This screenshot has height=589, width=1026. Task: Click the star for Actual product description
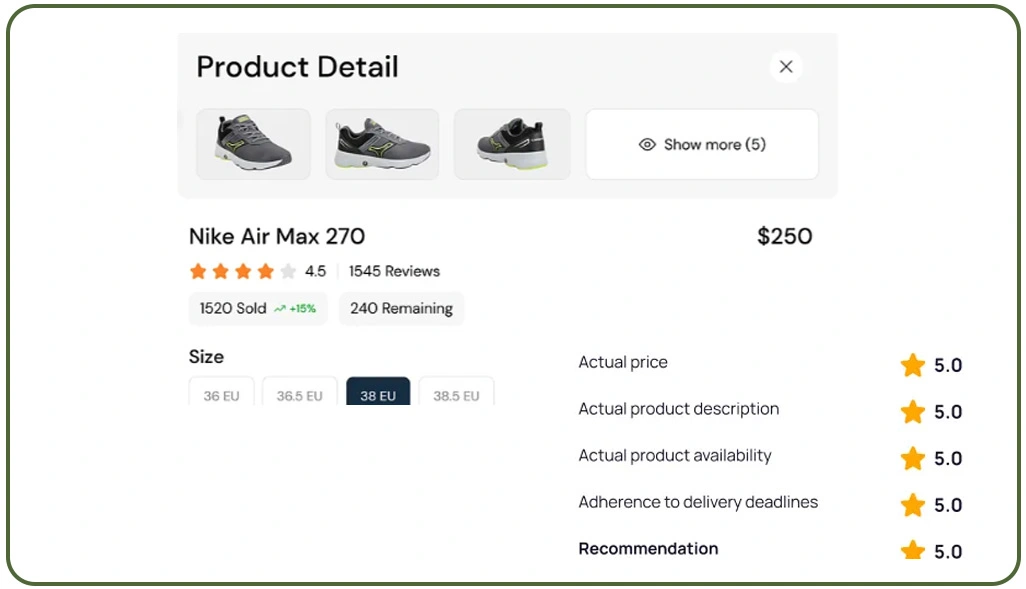pos(912,412)
